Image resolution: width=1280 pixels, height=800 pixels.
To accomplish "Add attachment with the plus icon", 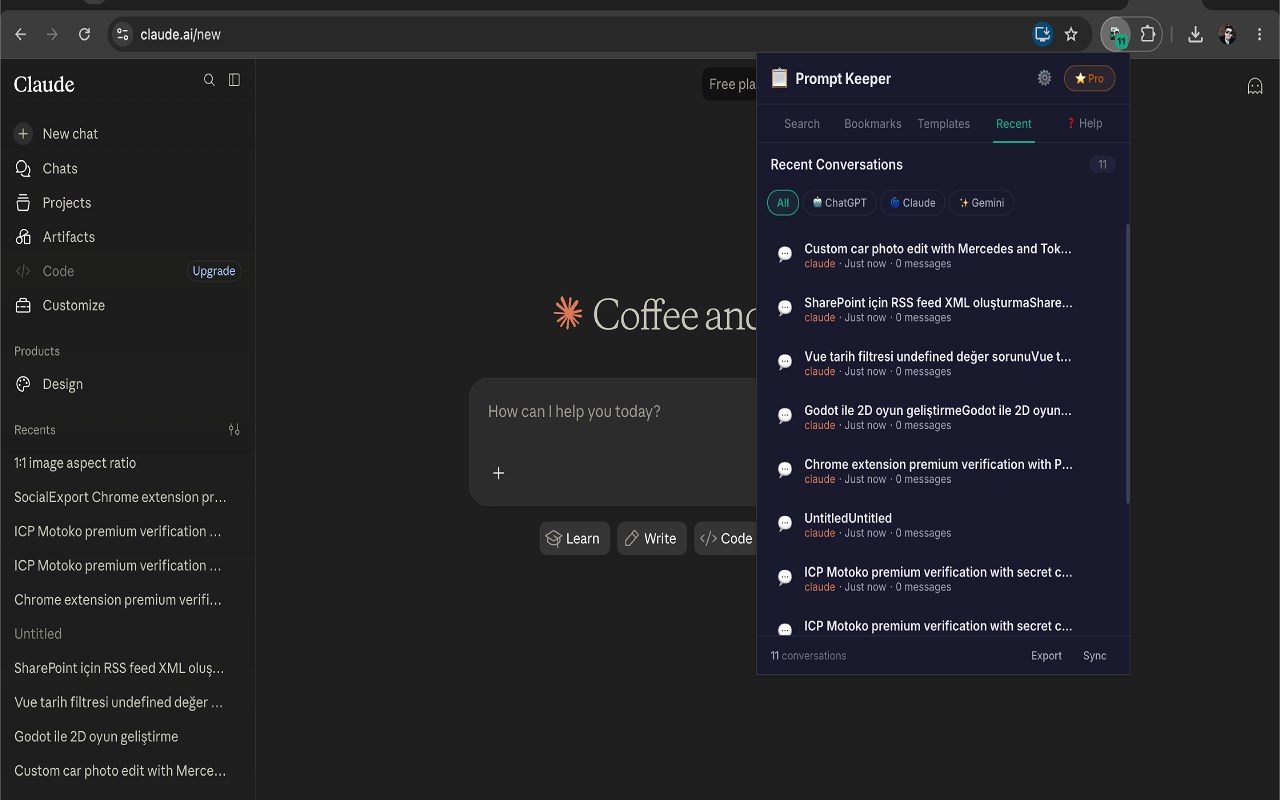I will 498,473.
